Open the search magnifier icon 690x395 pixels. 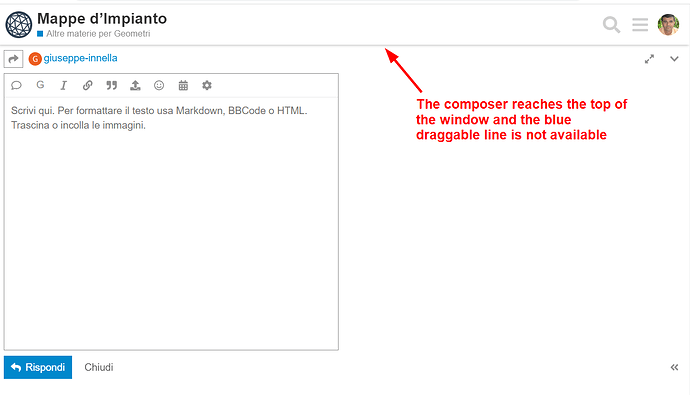(x=611, y=25)
